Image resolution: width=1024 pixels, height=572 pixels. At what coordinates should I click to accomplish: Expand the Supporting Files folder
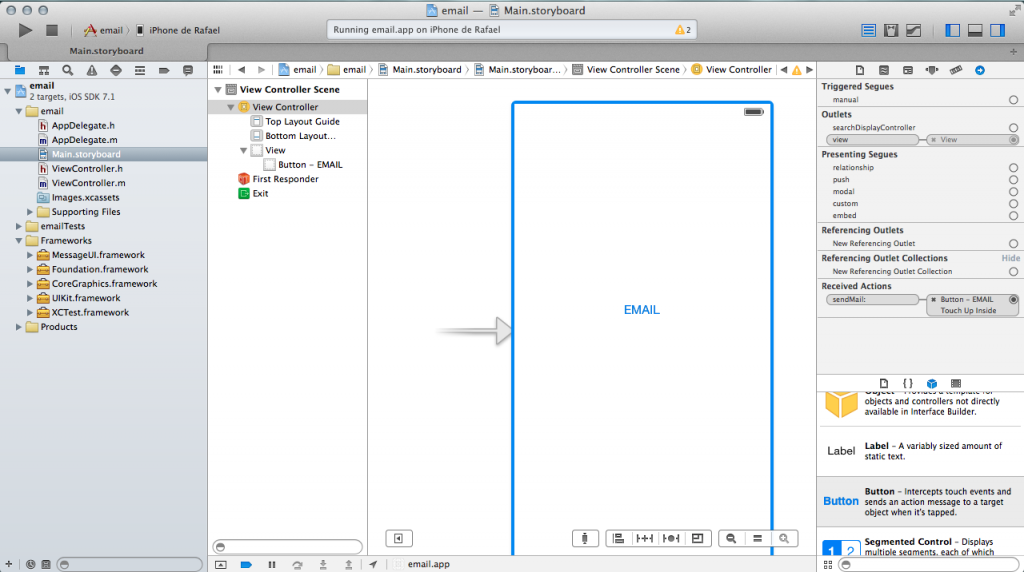[30, 212]
